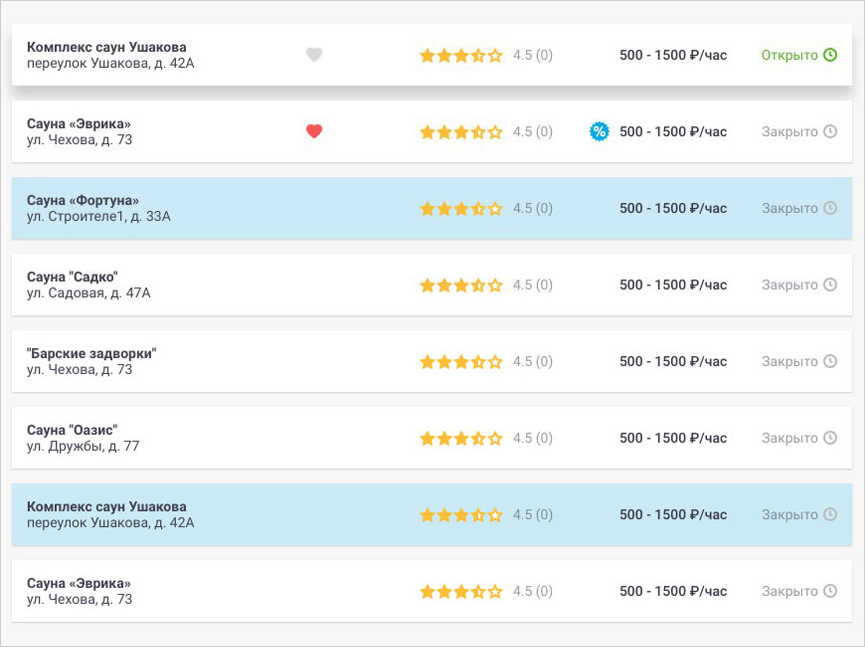
Task: Click clock icon in Сауна "Оазис" row
Action: point(830,438)
